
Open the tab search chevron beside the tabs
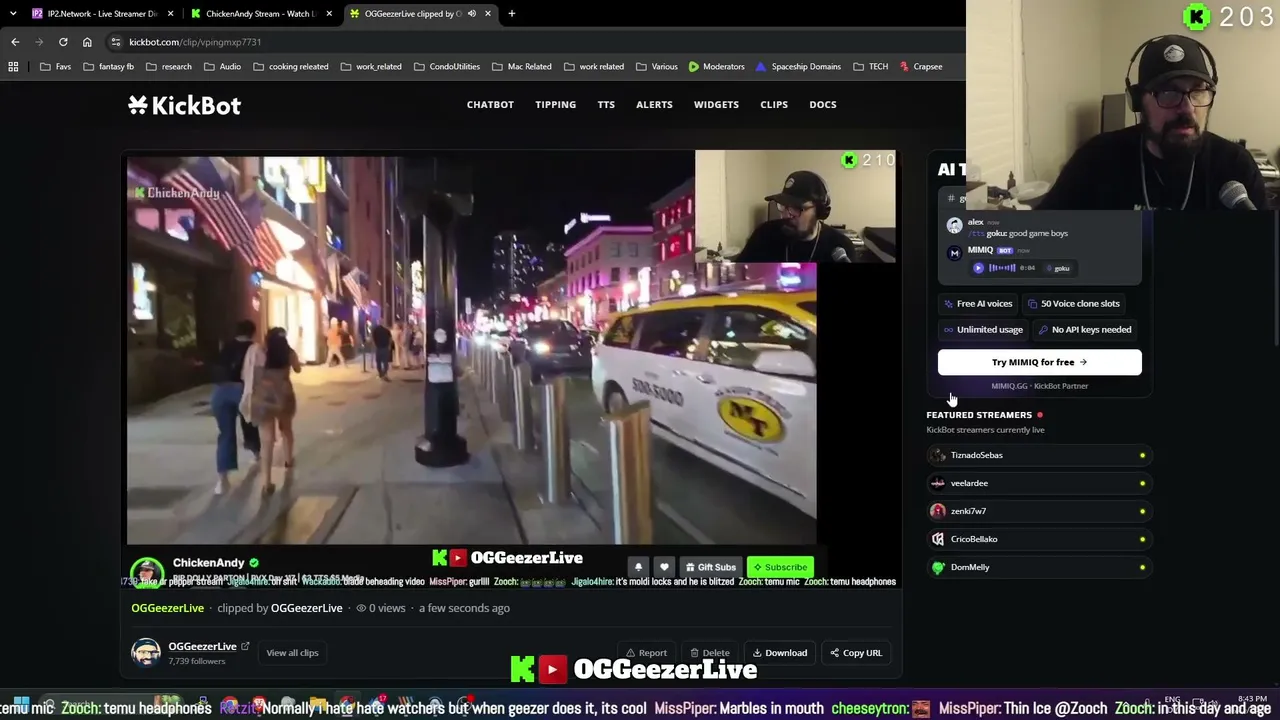coord(13,14)
